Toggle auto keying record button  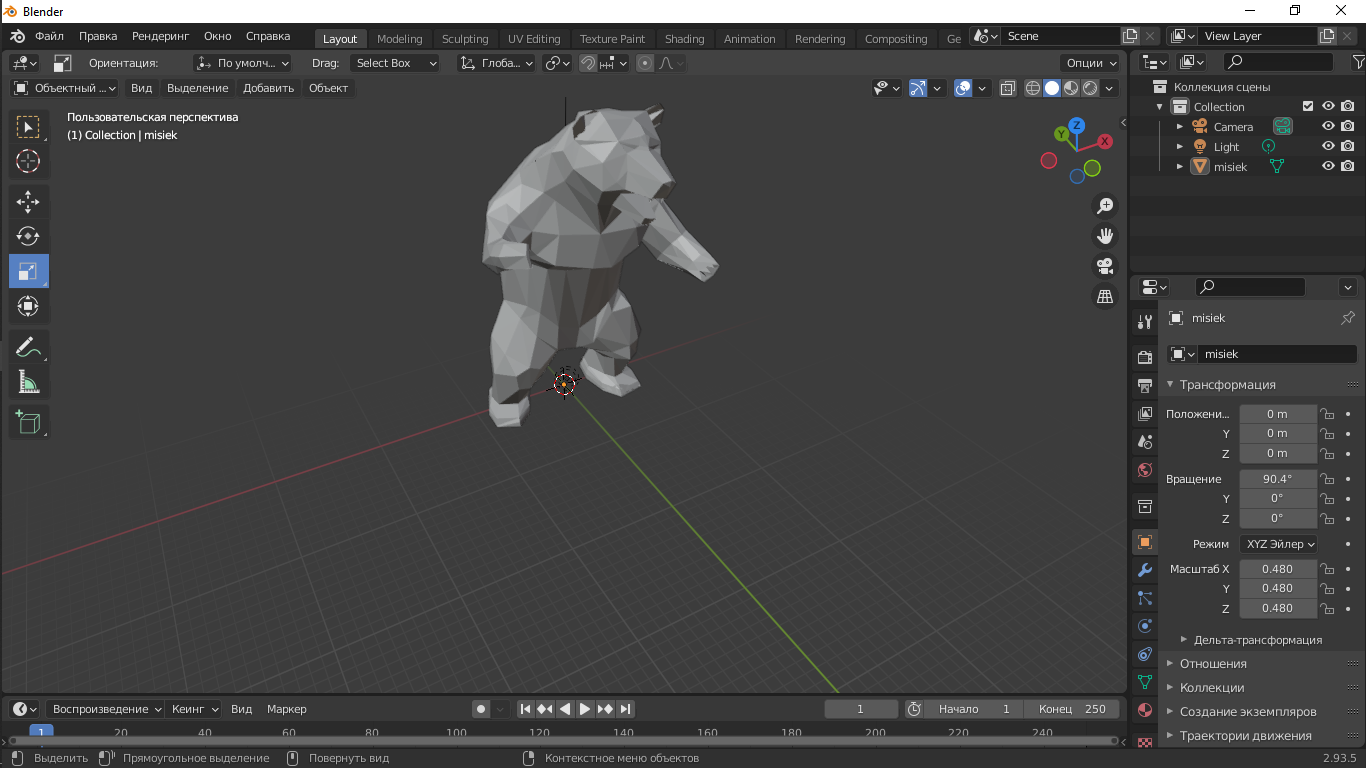click(x=481, y=709)
